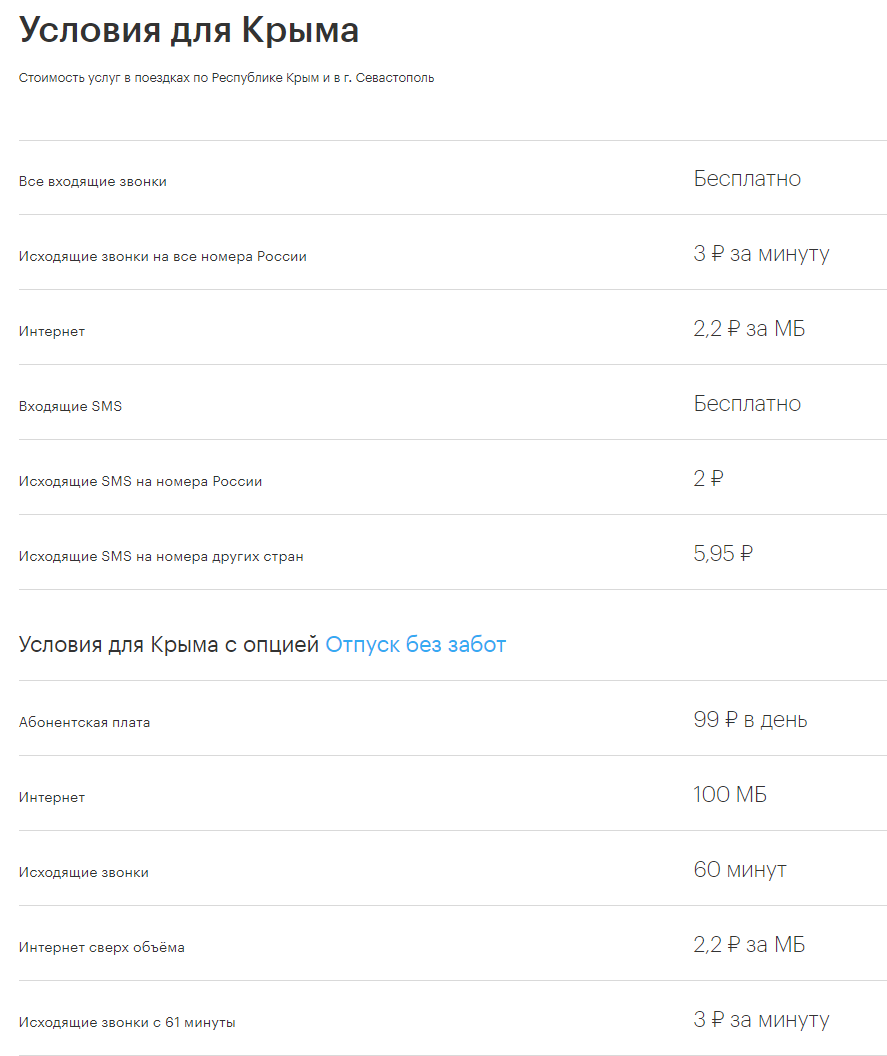This screenshot has width=887, height=1056.
Task: Click the 'Бесплатно' value for incoming SMS
Action: [x=747, y=403]
